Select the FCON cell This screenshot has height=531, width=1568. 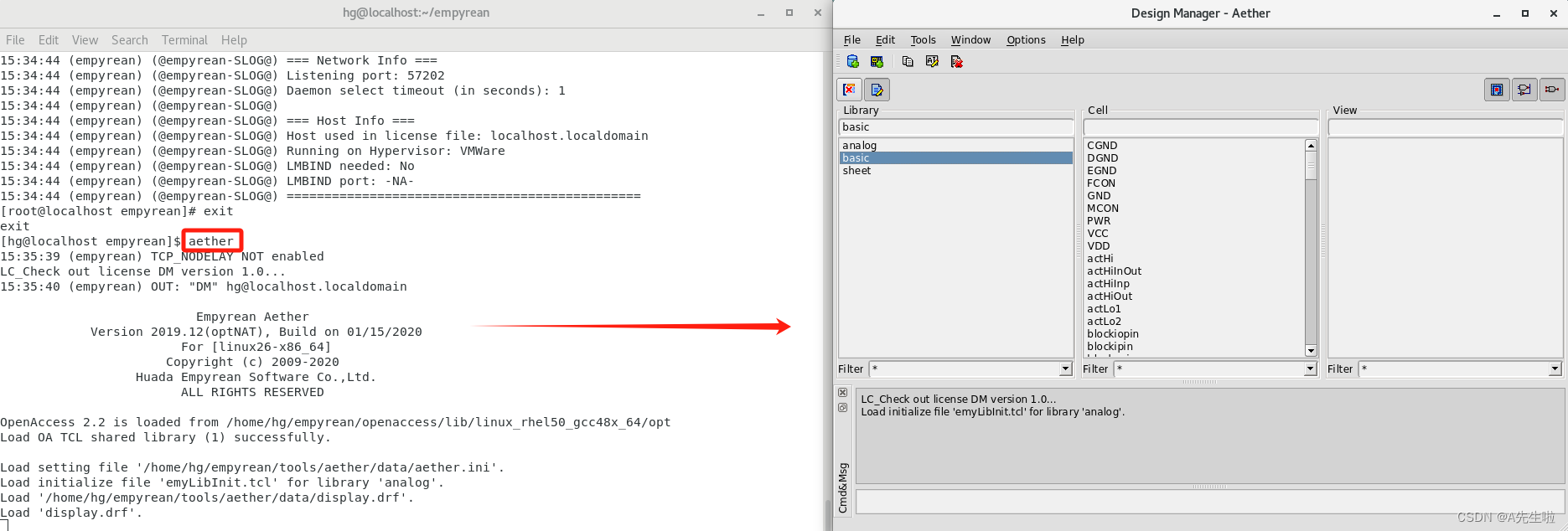click(x=1101, y=183)
